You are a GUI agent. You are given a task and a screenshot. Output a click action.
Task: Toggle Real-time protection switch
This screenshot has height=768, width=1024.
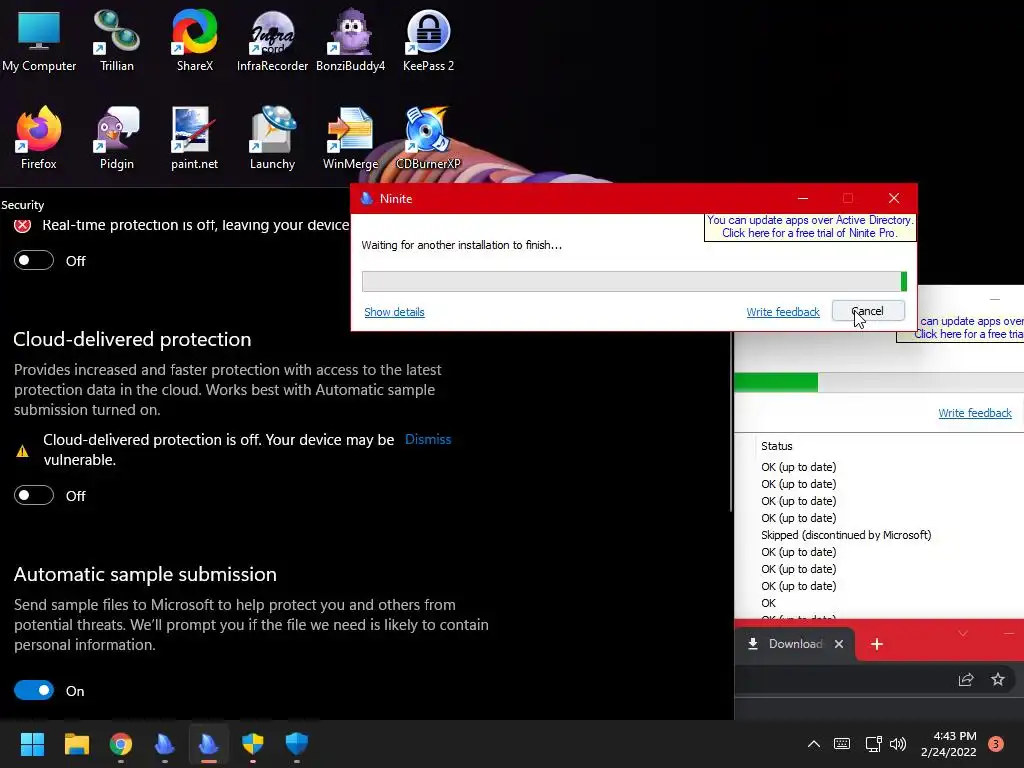pyautogui.click(x=34, y=260)
